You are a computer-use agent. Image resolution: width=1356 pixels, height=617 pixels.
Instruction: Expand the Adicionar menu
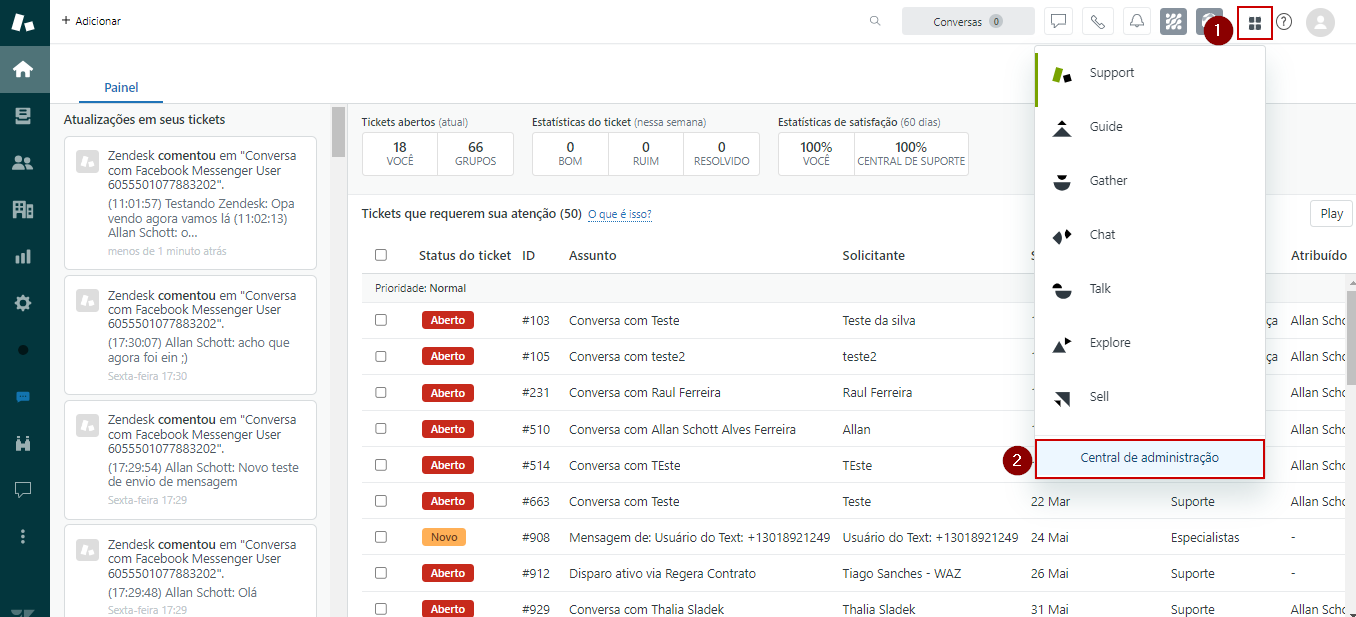(x=91, y=21)
